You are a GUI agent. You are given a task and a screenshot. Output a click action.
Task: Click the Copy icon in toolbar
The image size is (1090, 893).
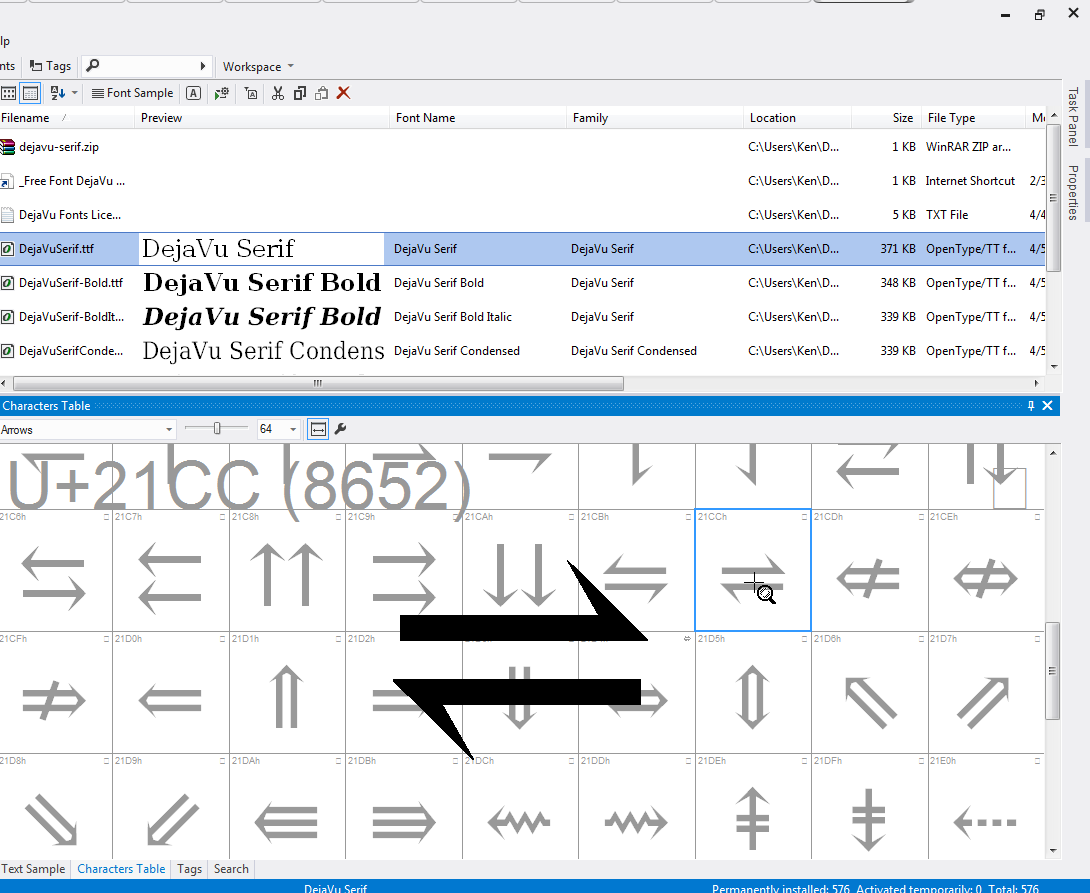(x=299, y=93)
